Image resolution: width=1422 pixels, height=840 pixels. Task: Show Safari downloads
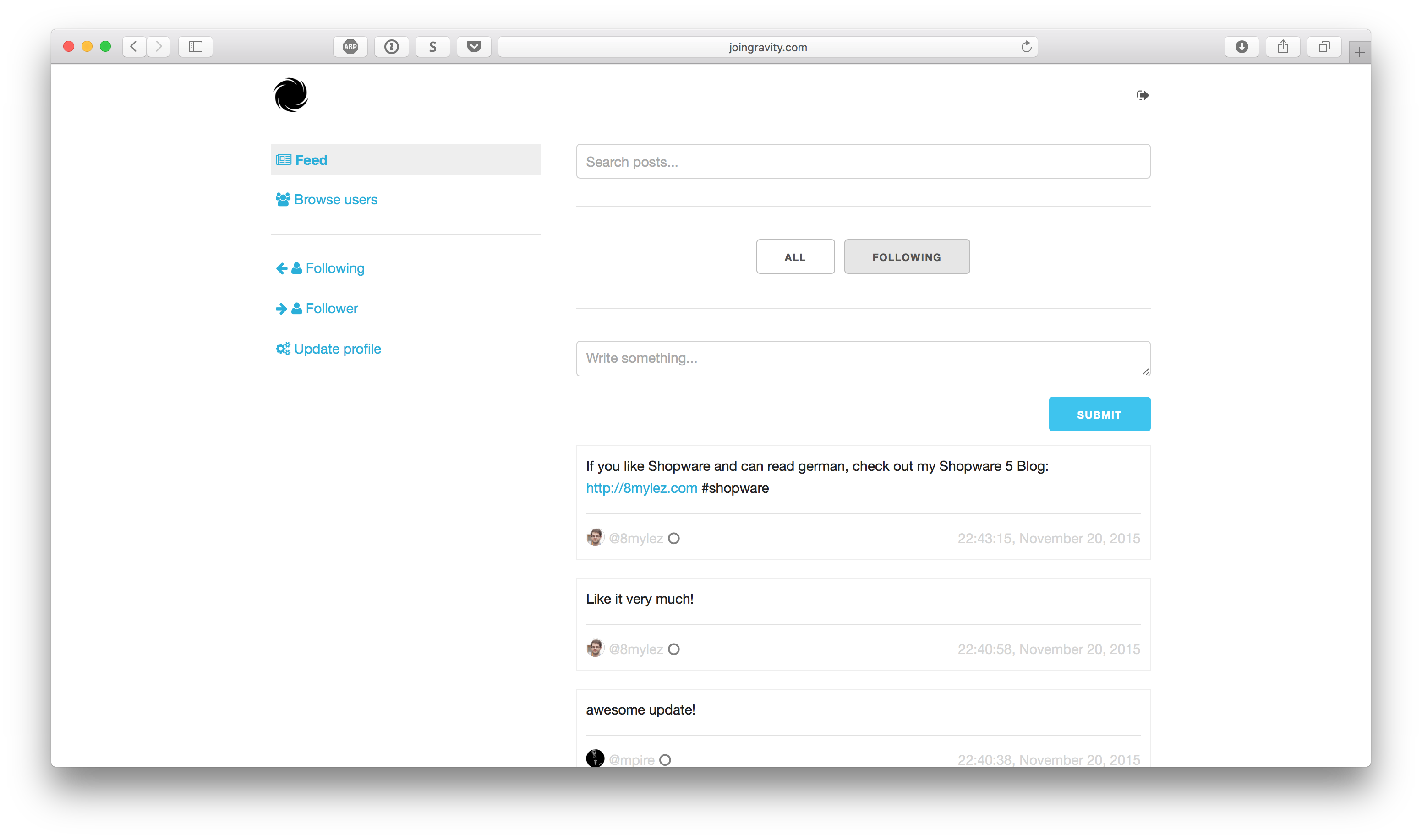1242,47
